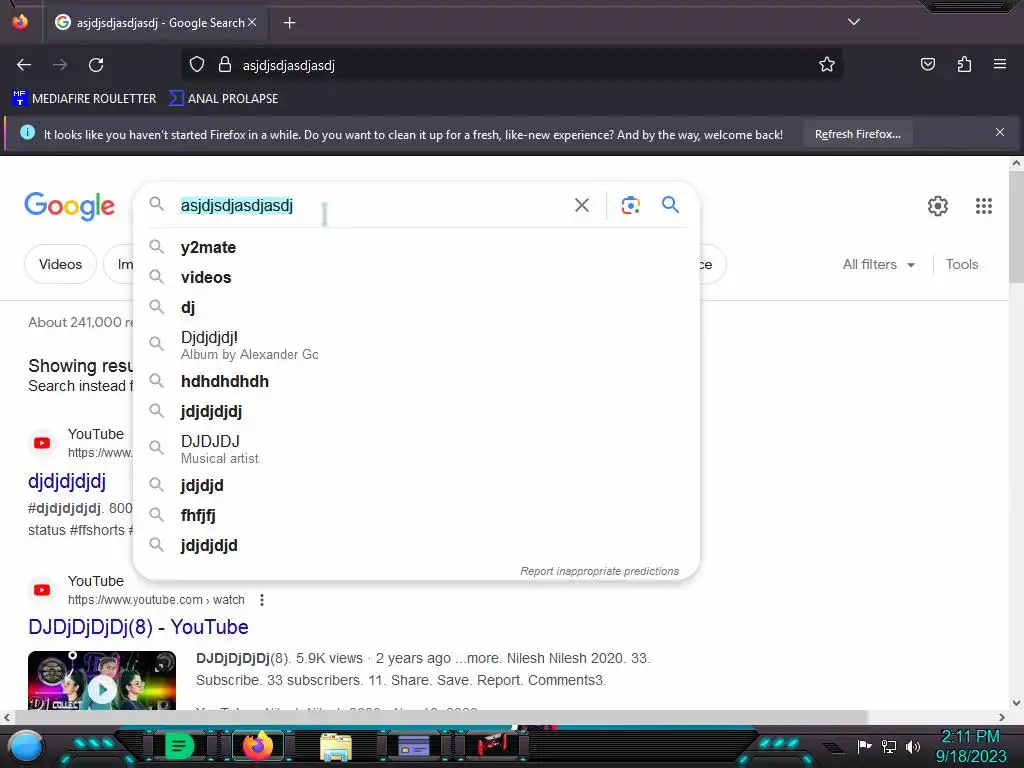Screen dimensions: 1024x768
Task: Choose the fhfjfj suggestion
Action: [x=417, y=515]
